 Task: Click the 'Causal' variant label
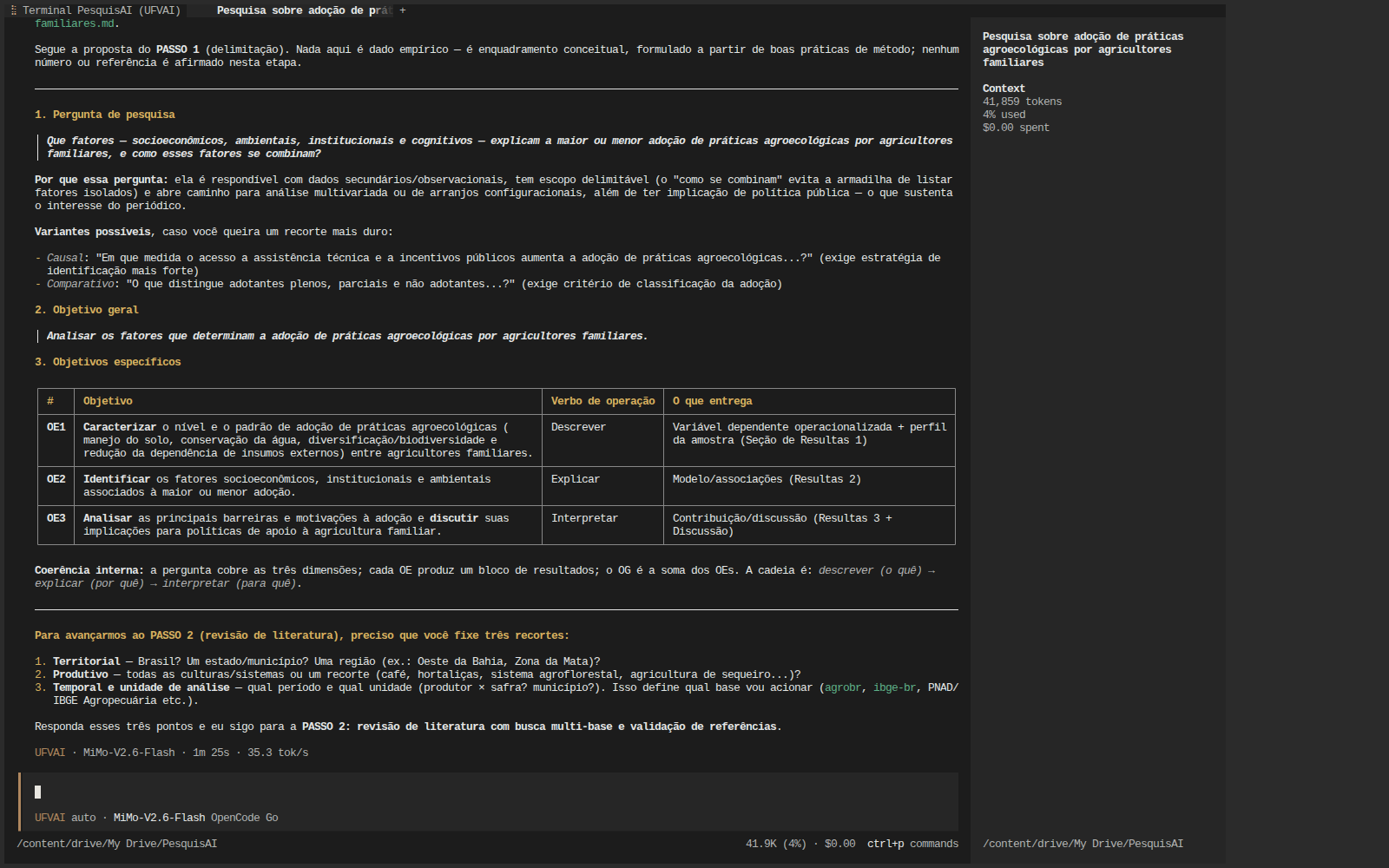pos(65,258)
